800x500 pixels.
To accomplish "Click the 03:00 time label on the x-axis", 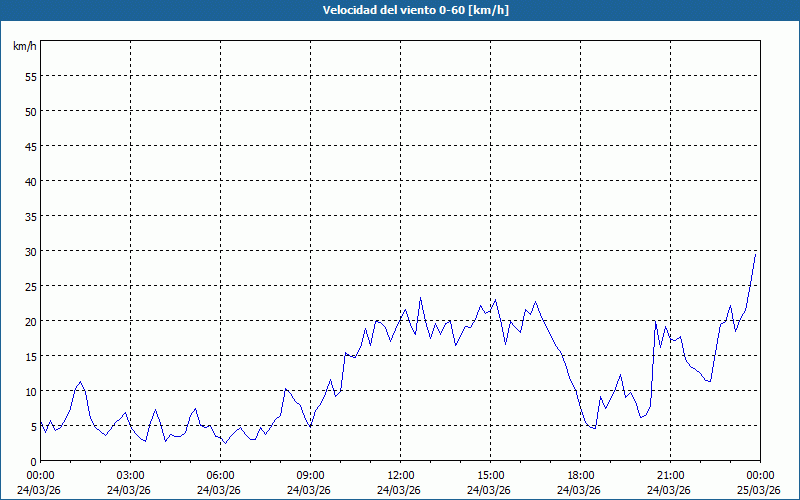I will 130,475.
